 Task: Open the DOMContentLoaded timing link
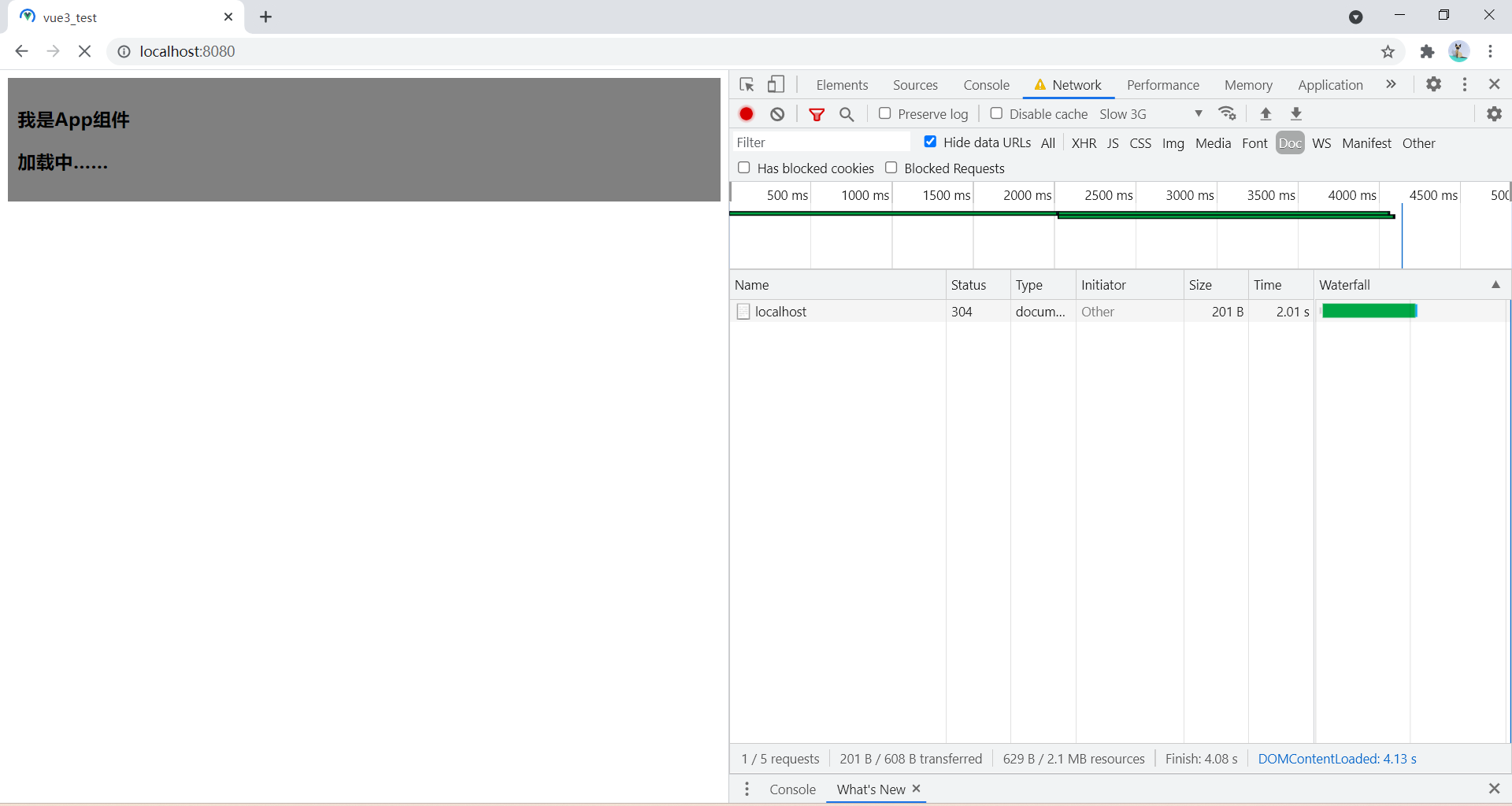click(1336, 758)
